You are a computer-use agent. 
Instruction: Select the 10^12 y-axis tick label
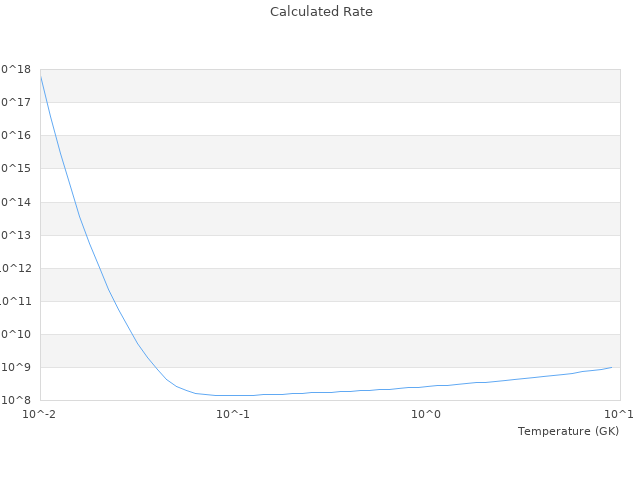pos(16,268)
